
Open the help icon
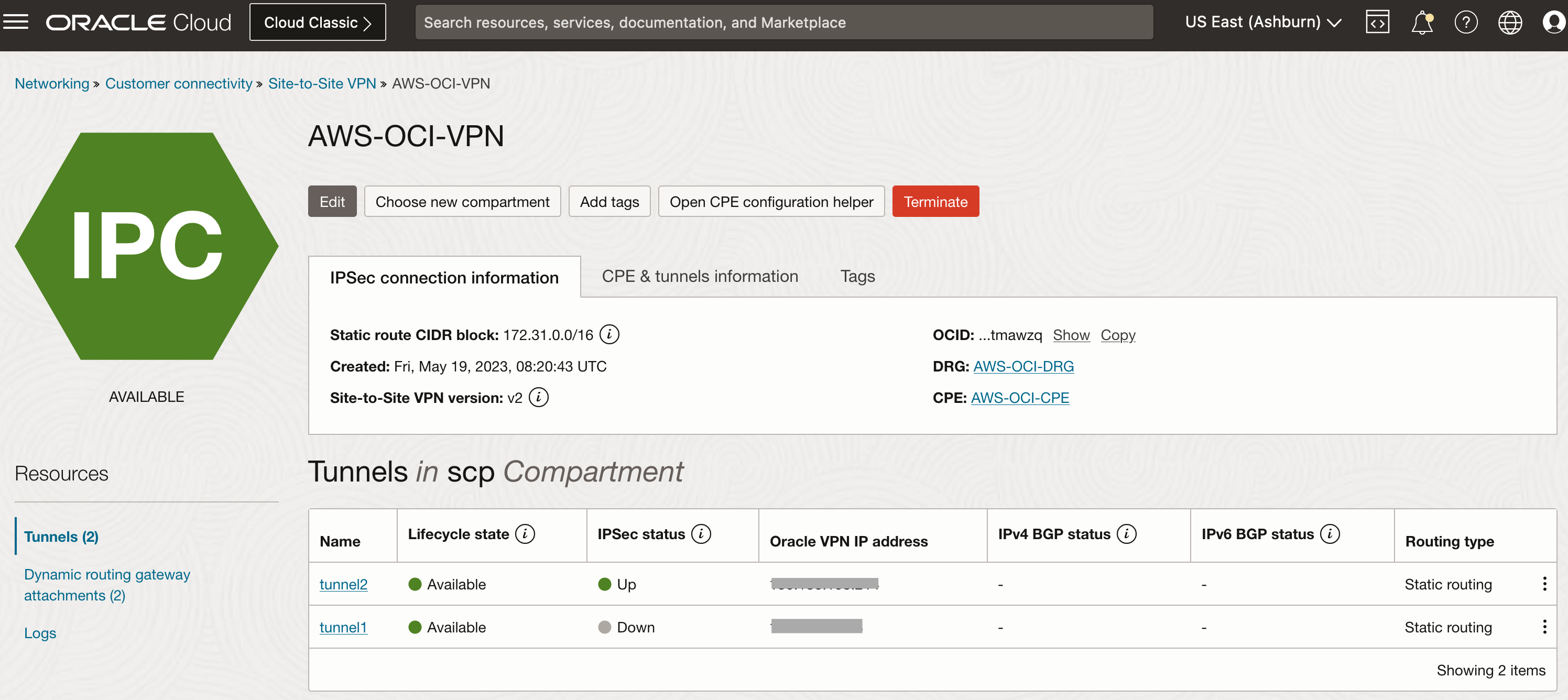pos(1466,22)
